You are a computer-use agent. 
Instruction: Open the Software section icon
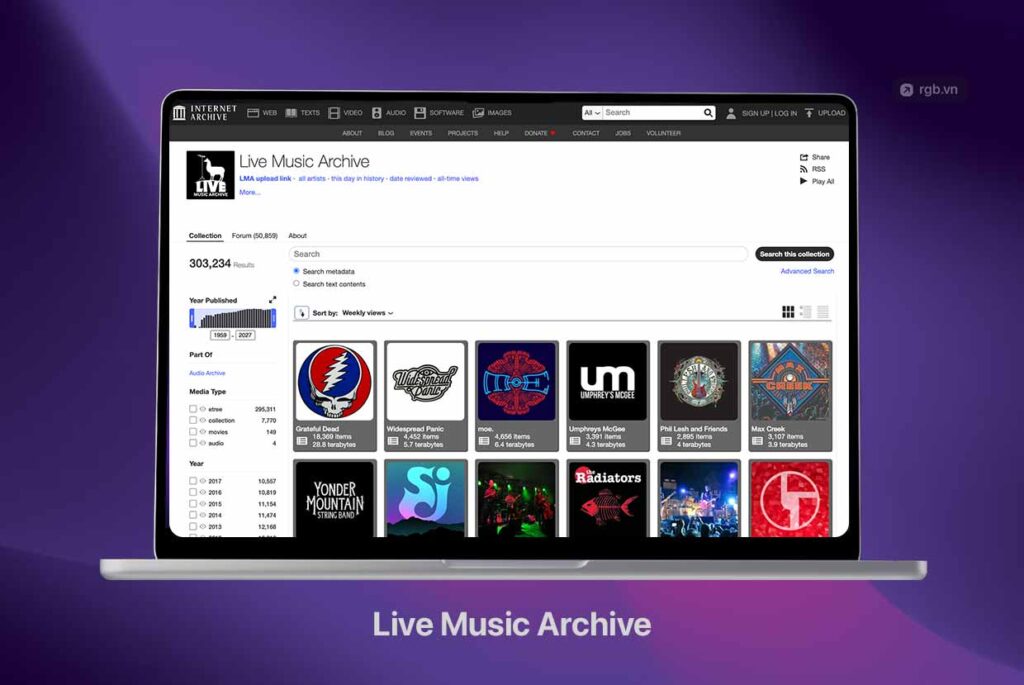[420, 113]
